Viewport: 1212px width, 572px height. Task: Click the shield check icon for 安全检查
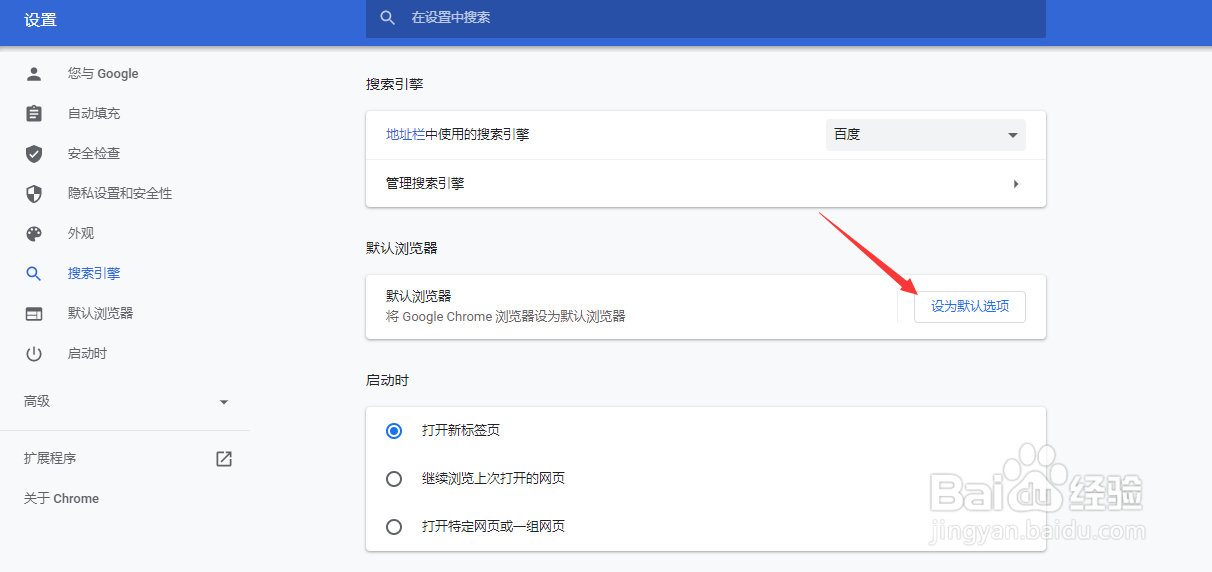34,153
